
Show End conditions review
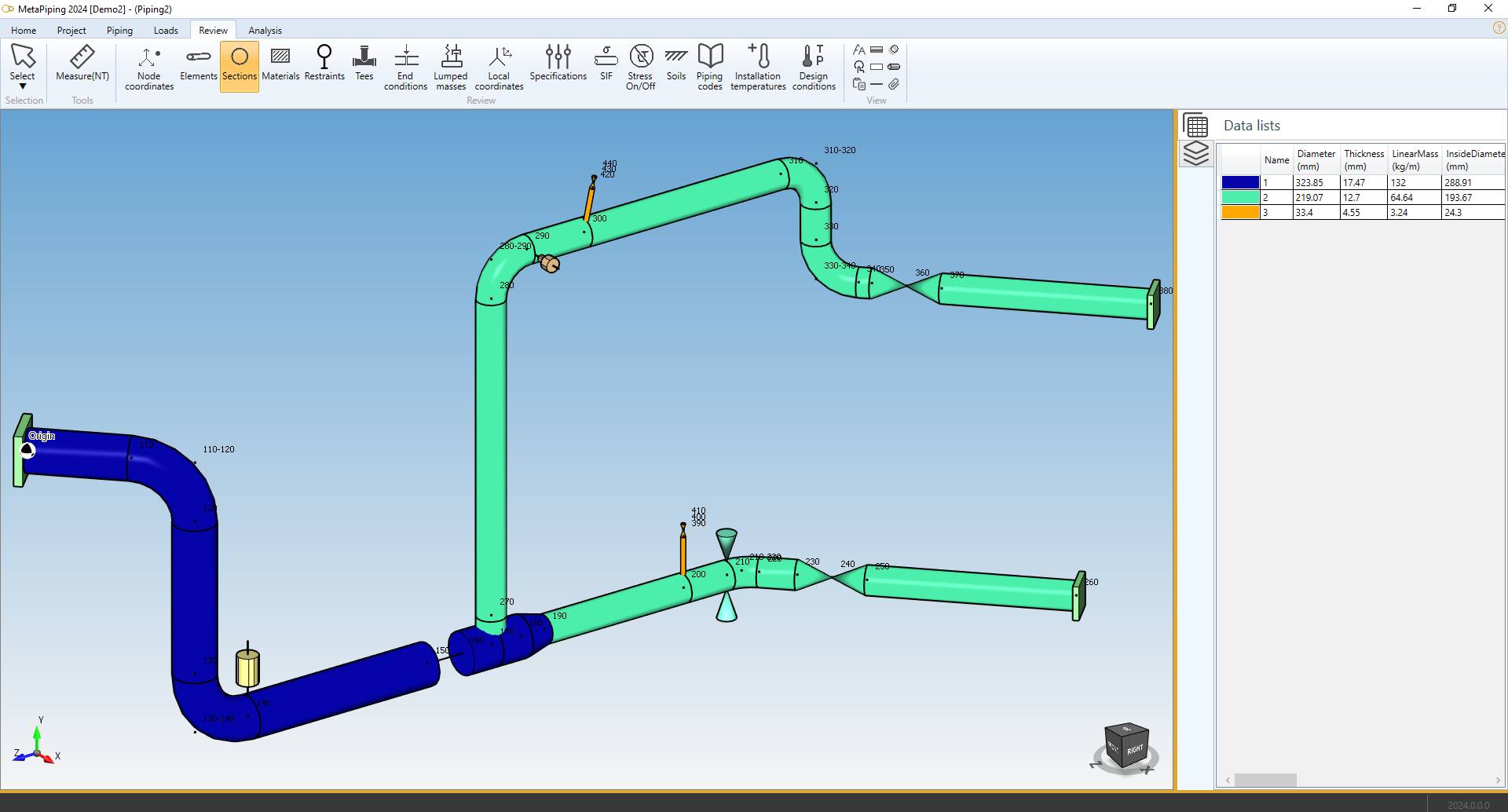coord(405,68)
